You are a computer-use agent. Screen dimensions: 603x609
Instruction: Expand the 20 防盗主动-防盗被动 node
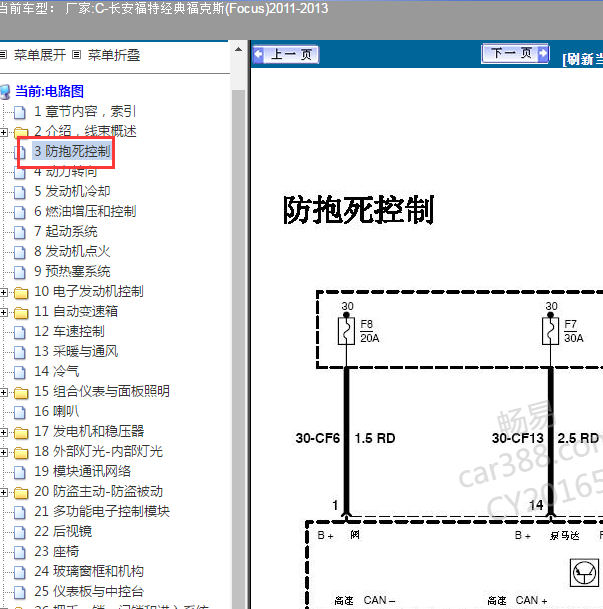[3, 492]
